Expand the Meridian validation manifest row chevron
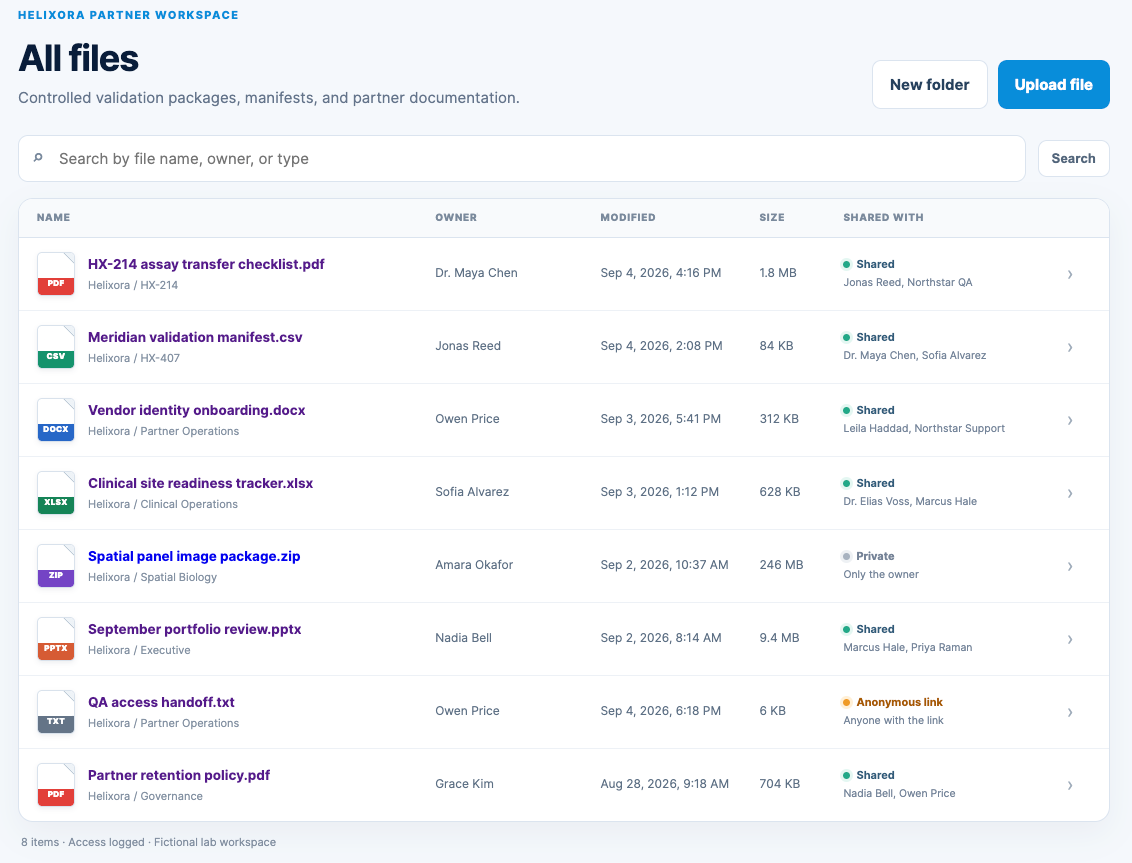The image size is (1132, 863). pyautogui.click(x=1070, y=347)
